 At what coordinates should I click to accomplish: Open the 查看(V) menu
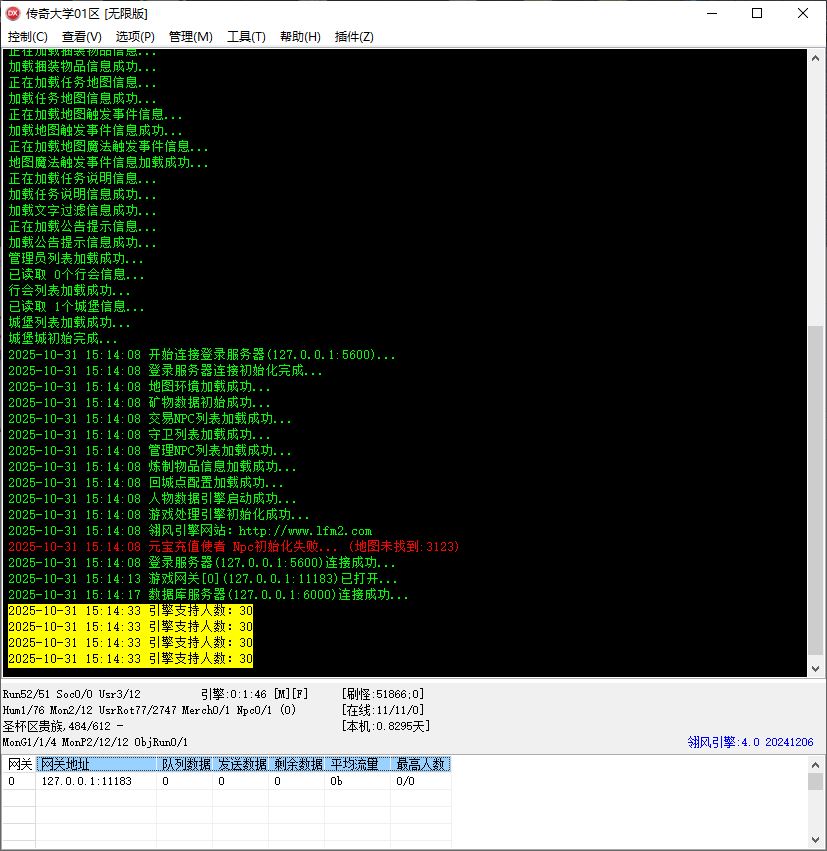(81, 37)
